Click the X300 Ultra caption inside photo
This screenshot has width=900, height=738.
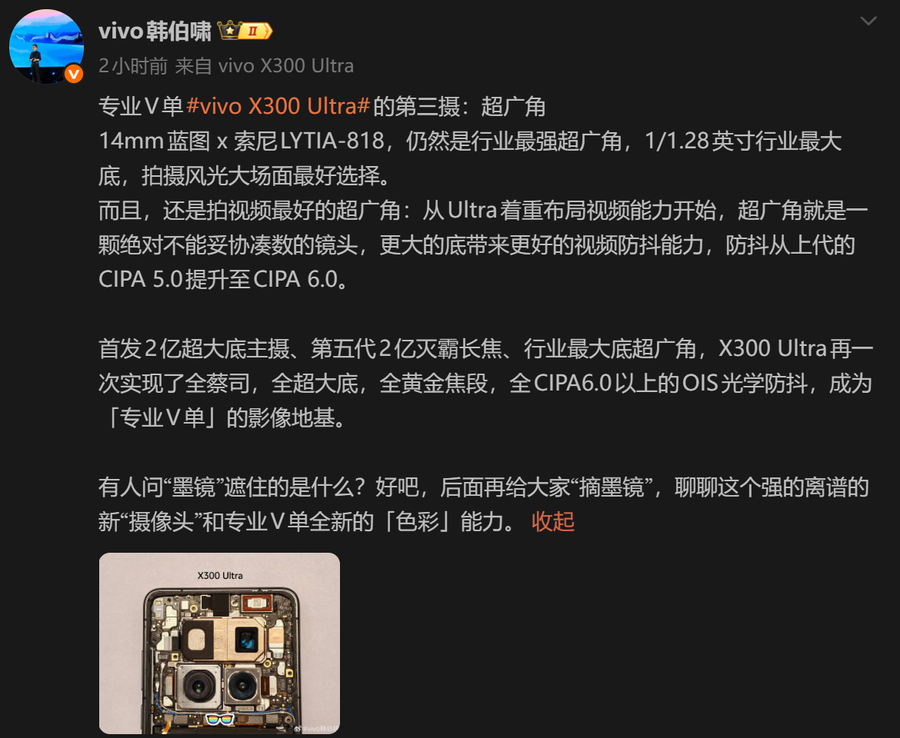pos(220,575)
